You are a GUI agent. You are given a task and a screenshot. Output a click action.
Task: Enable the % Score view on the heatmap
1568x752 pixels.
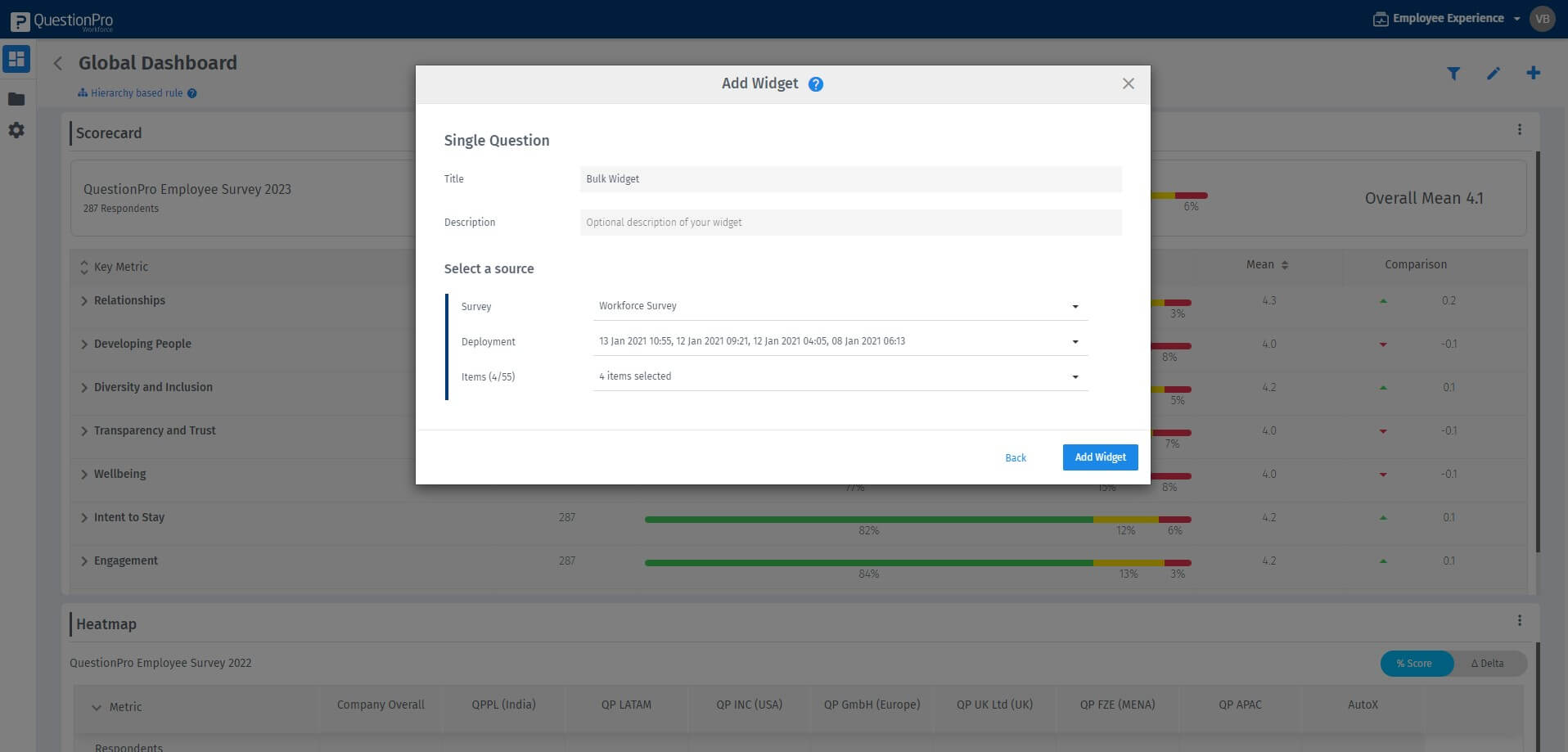pos(1417,663)
